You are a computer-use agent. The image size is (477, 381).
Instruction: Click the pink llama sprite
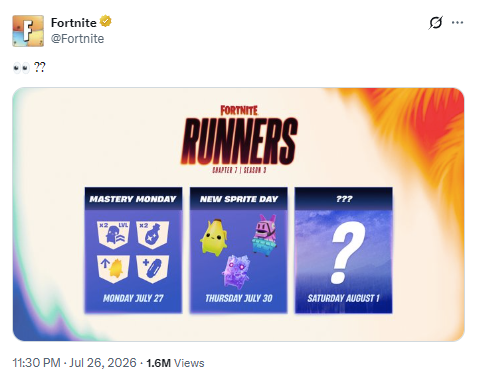265,235
